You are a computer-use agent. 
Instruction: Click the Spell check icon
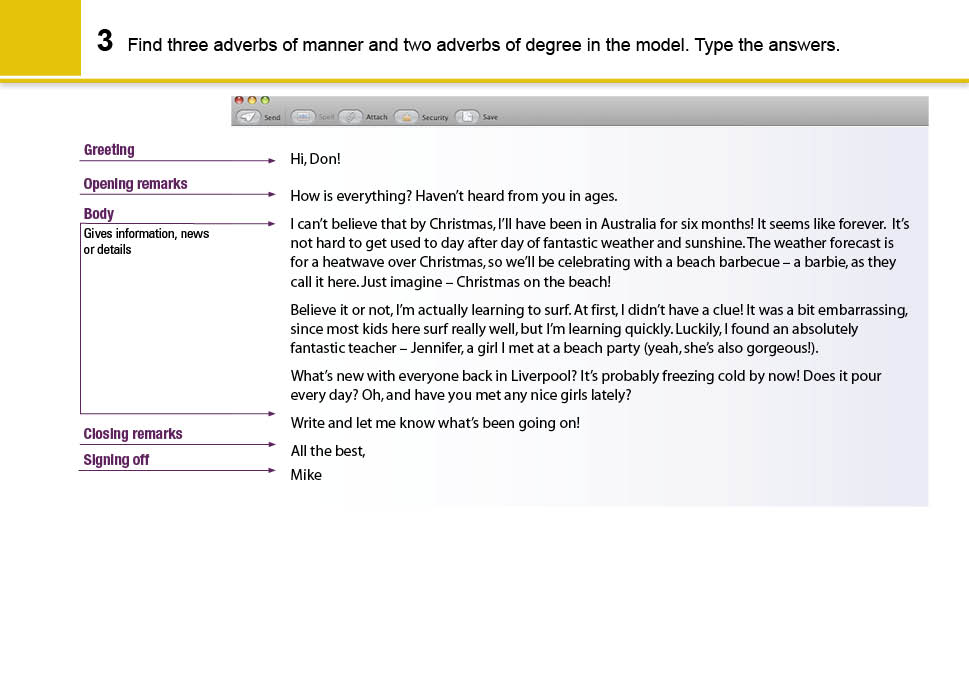(x=303, y=117)
